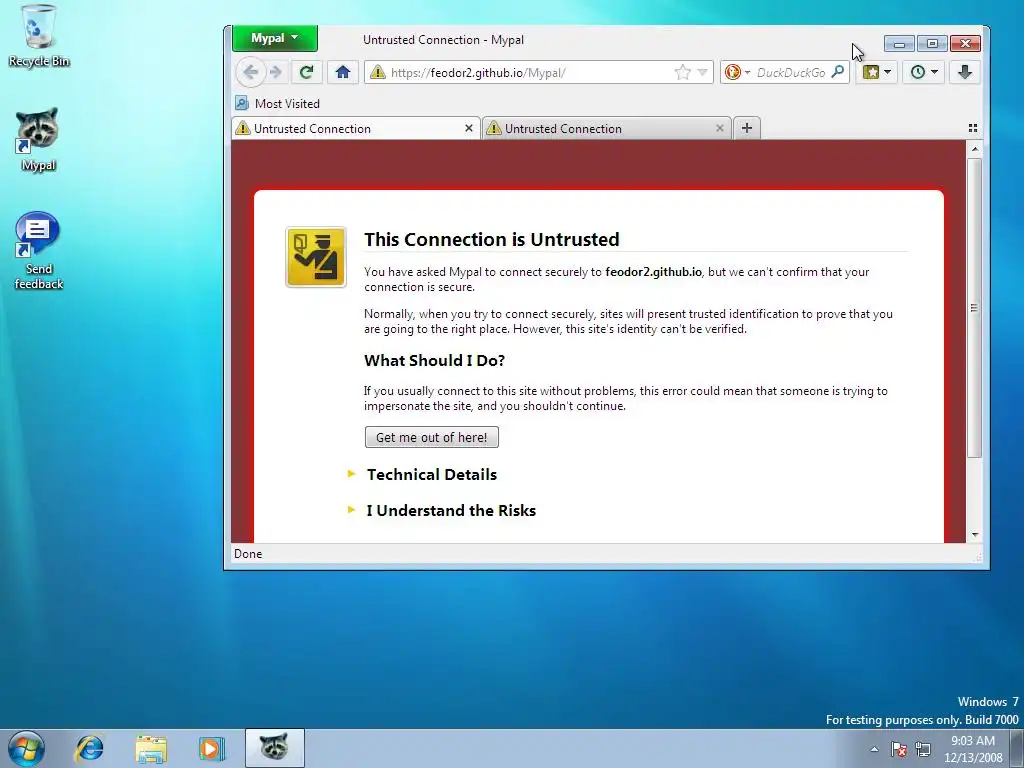Image resolution: width=1024 pixels, height=768 pixels.
Task: Click the page's vertical scrollbar thumb
Action: tap(974, 308)
